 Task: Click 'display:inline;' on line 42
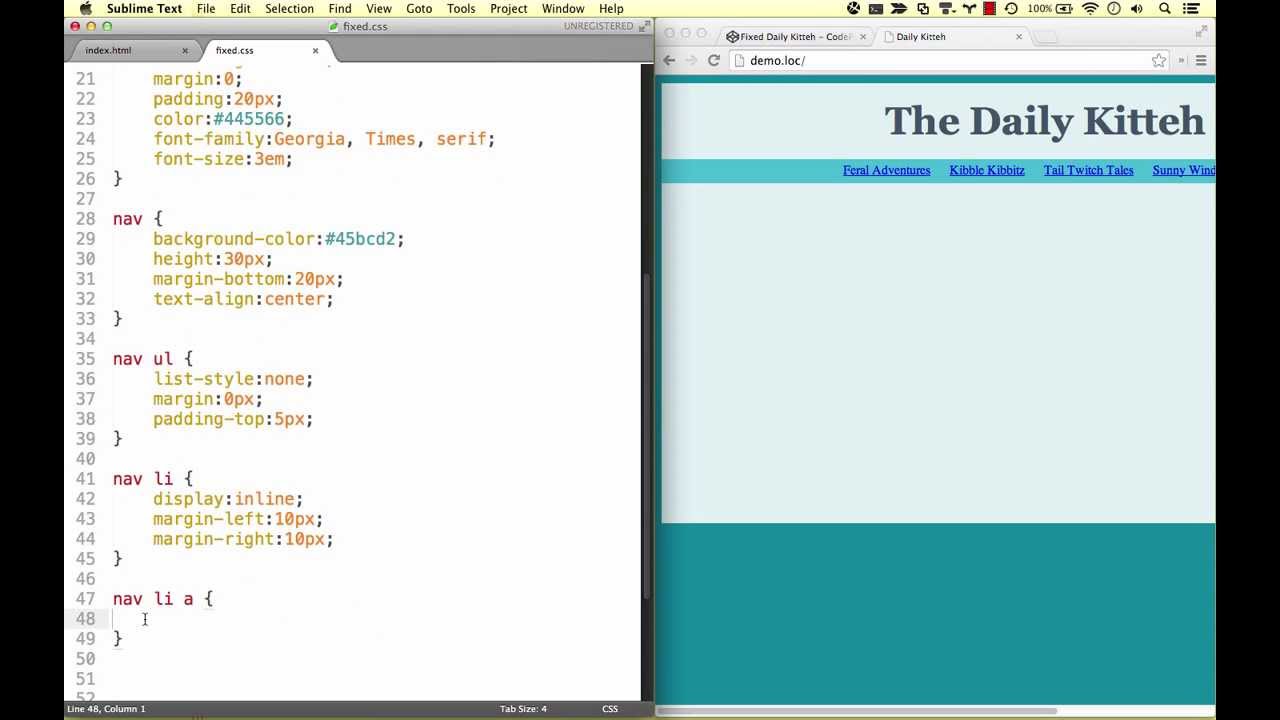(228, 499)
